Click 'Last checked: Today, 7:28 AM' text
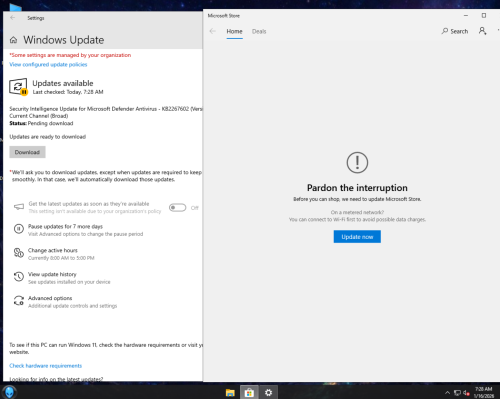 pyautogui.click(x=68, y=92)
